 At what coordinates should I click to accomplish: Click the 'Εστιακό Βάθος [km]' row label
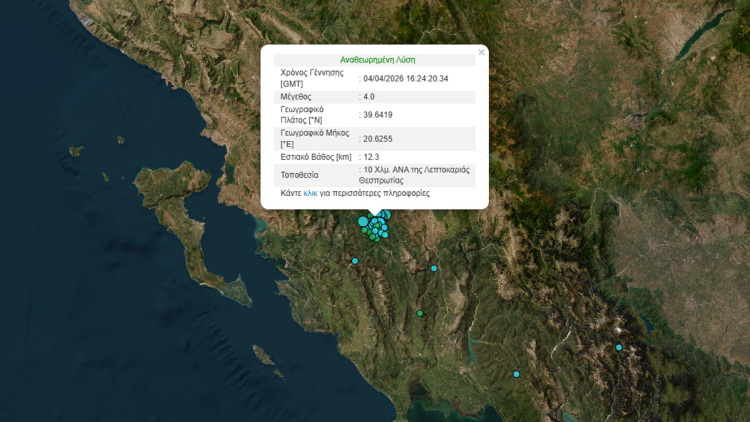pyautogui.click(x=316, y=157)
